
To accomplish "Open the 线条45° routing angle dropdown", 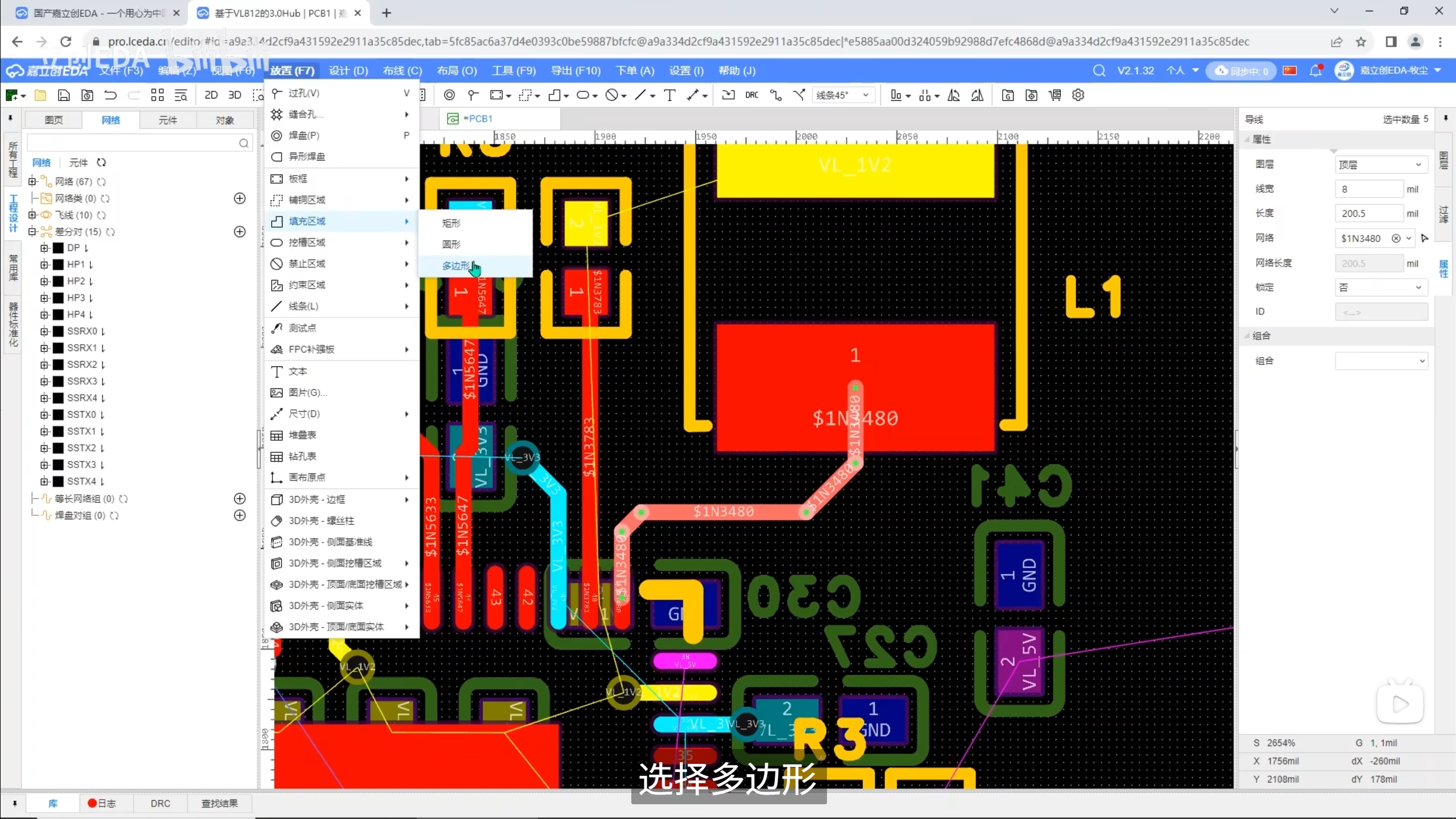I will [842, 95].
